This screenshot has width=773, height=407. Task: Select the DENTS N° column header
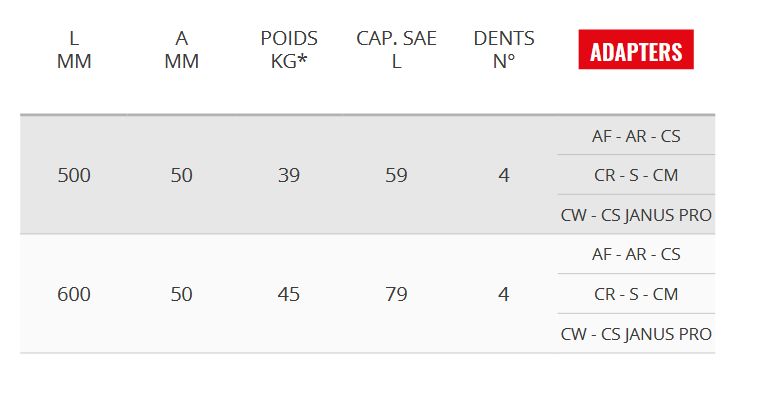click(x=504, y=50)
